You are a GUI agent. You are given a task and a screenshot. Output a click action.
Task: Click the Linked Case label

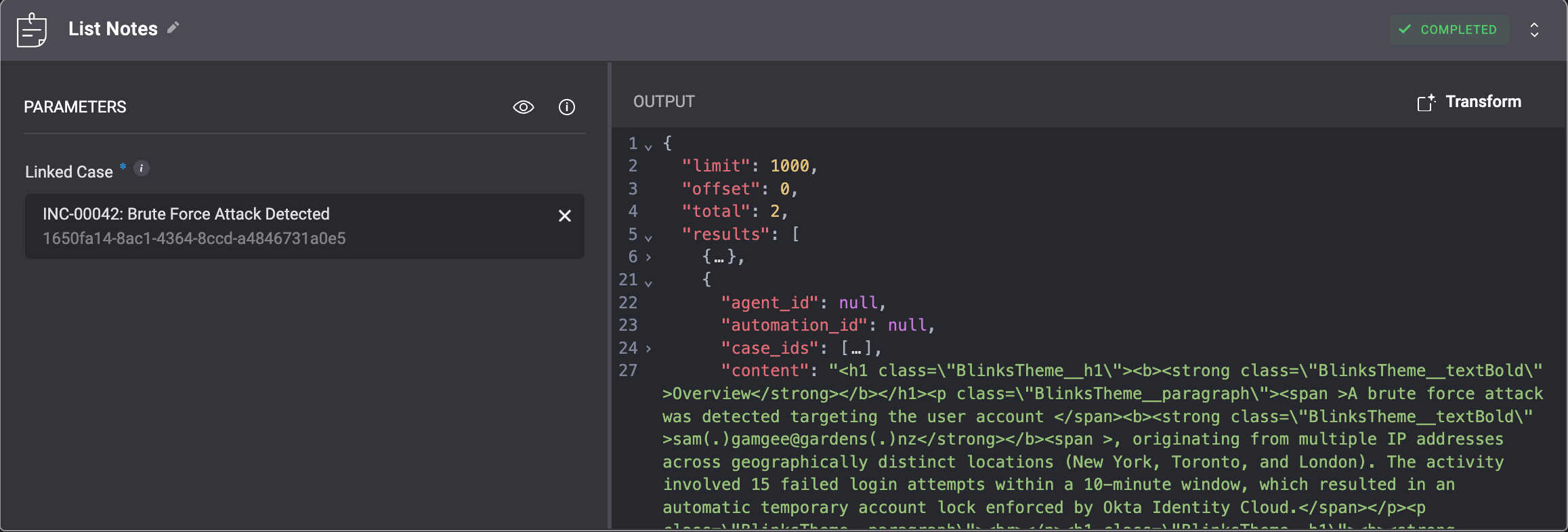click(69, 172)
